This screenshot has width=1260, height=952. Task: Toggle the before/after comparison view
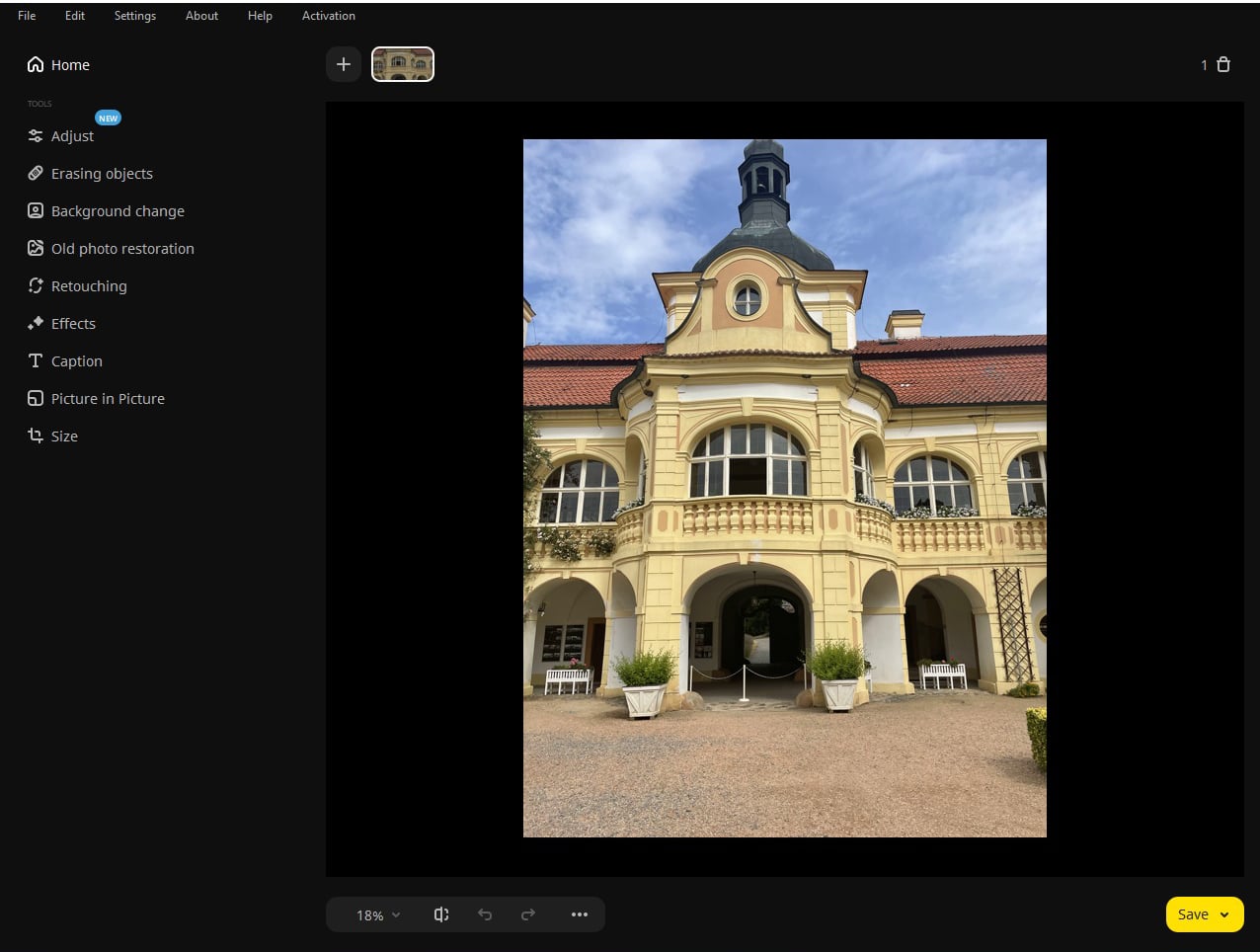tap(441, 914)
